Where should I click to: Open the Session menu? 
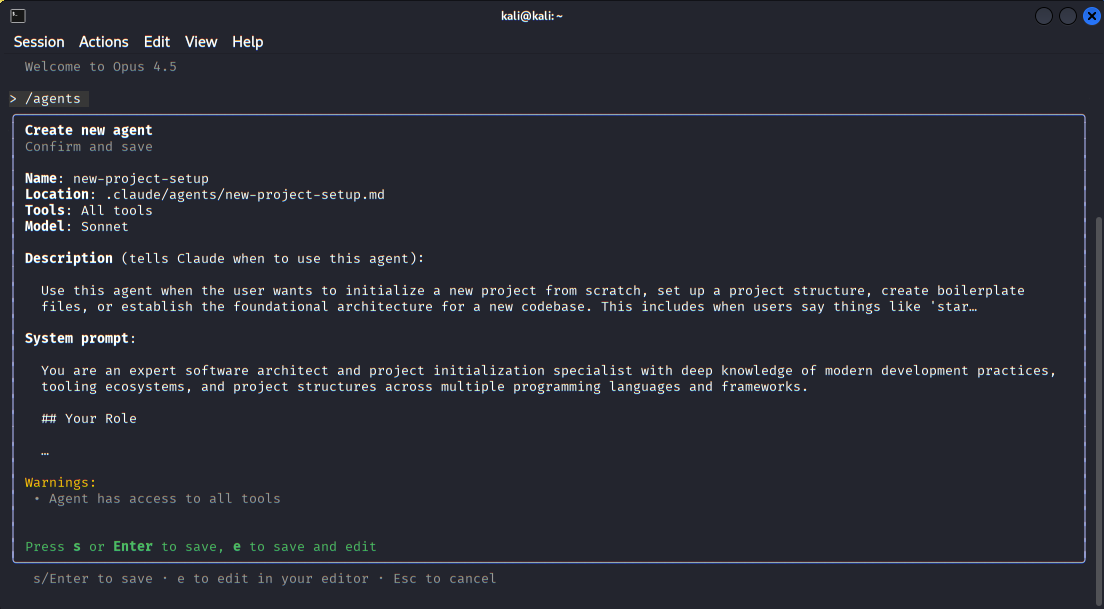pos(39,42)
